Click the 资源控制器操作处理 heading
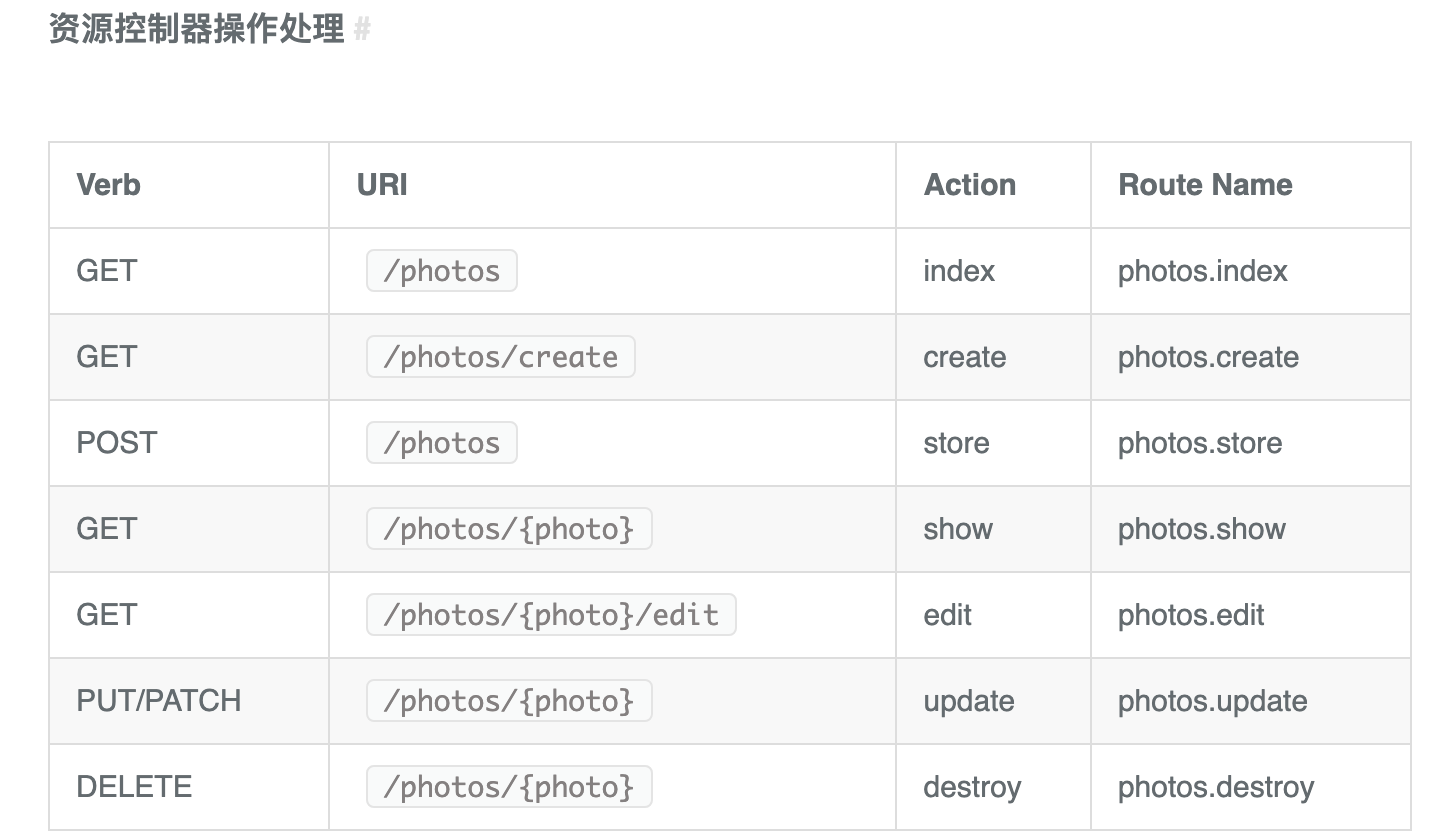1432x840 pixels. (x=196, y=29)
